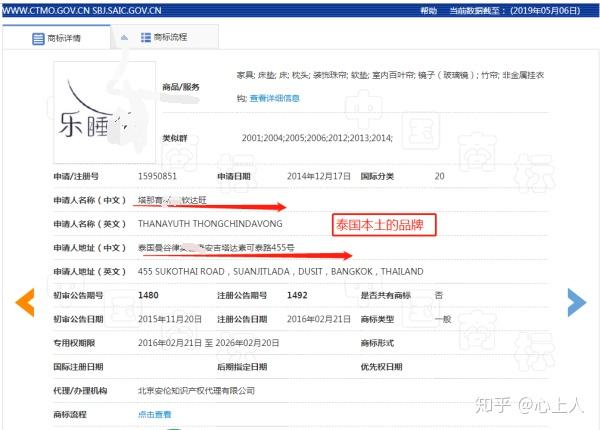Image resolution: width=600 pixels, height=430 pixels.
Task: Select trademark type value 一般
Action: tap(443, 319)
